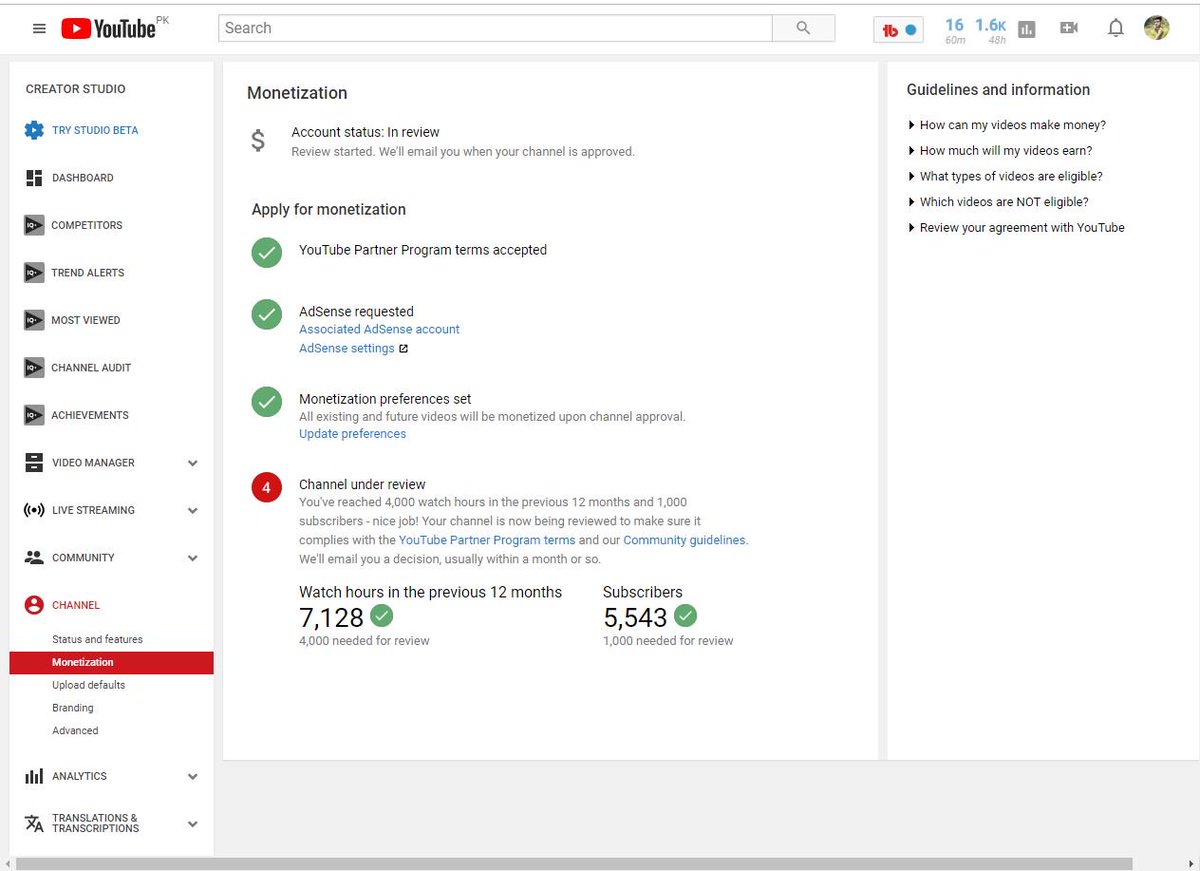Expand "How much will my videos earn?"
The height and width of the screenshot is (871, 1200).
[1000, 151]
